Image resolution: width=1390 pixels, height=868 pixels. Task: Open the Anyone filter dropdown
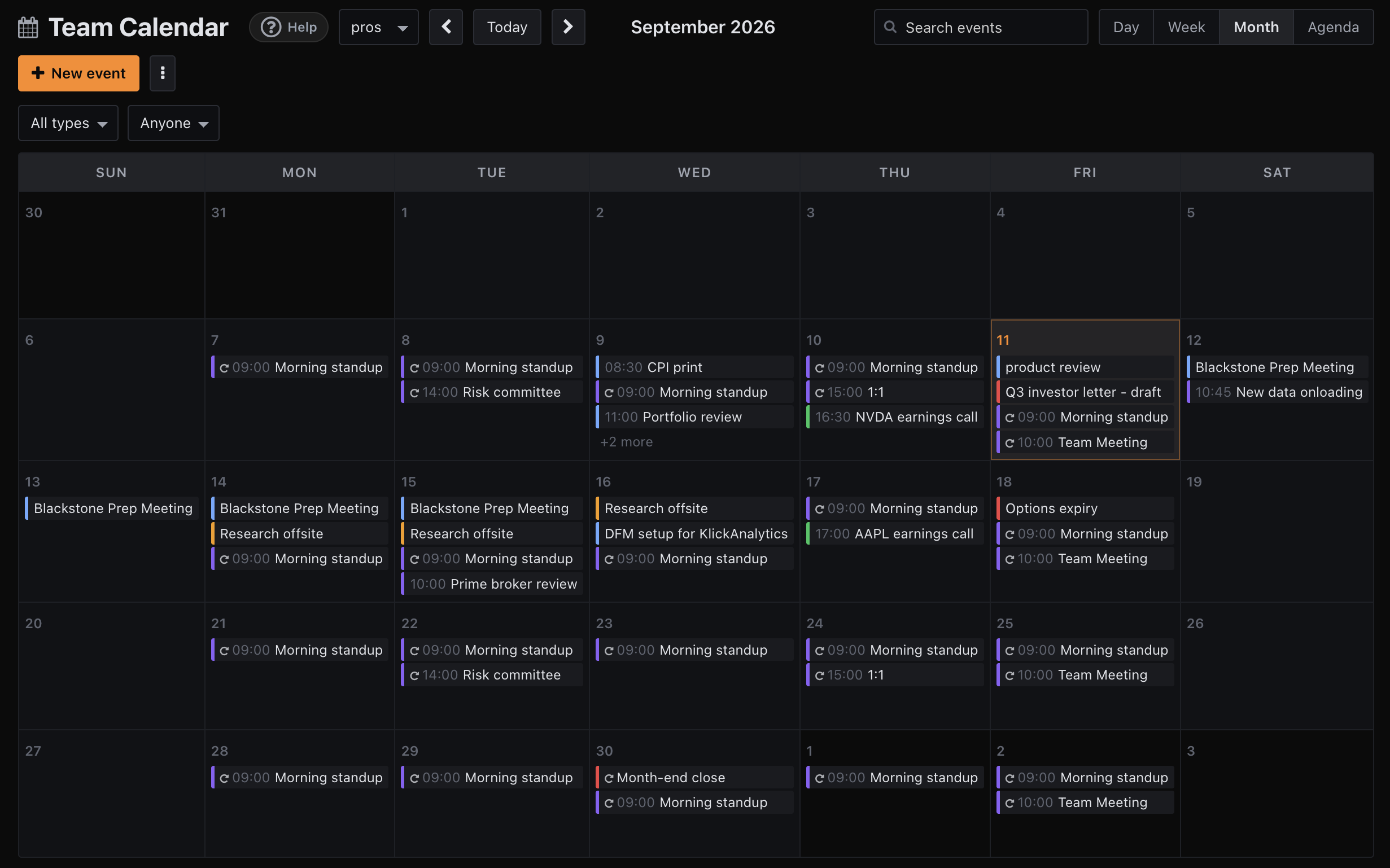[173, 123]
